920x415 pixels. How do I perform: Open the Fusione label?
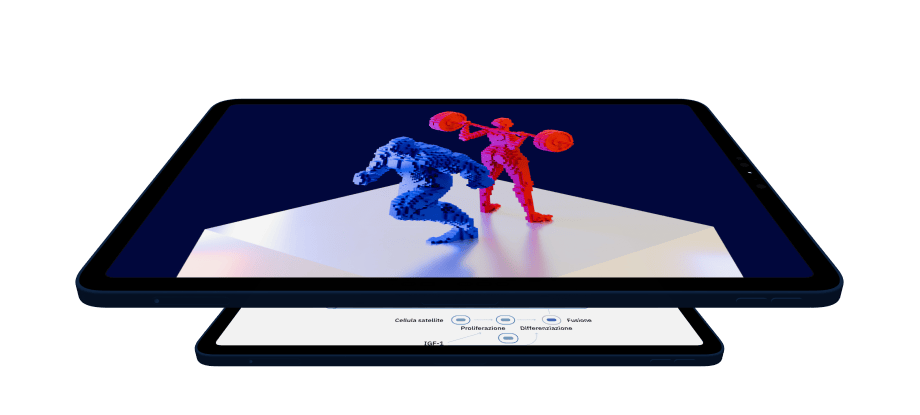[579, 320]
